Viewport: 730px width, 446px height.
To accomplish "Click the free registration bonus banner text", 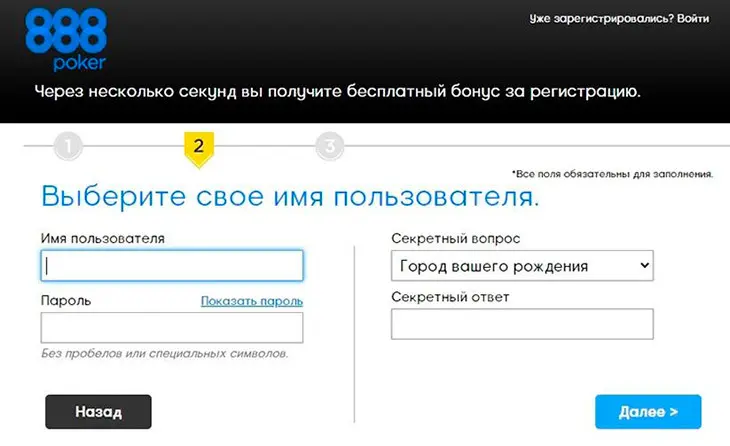I will click(336, 92).
